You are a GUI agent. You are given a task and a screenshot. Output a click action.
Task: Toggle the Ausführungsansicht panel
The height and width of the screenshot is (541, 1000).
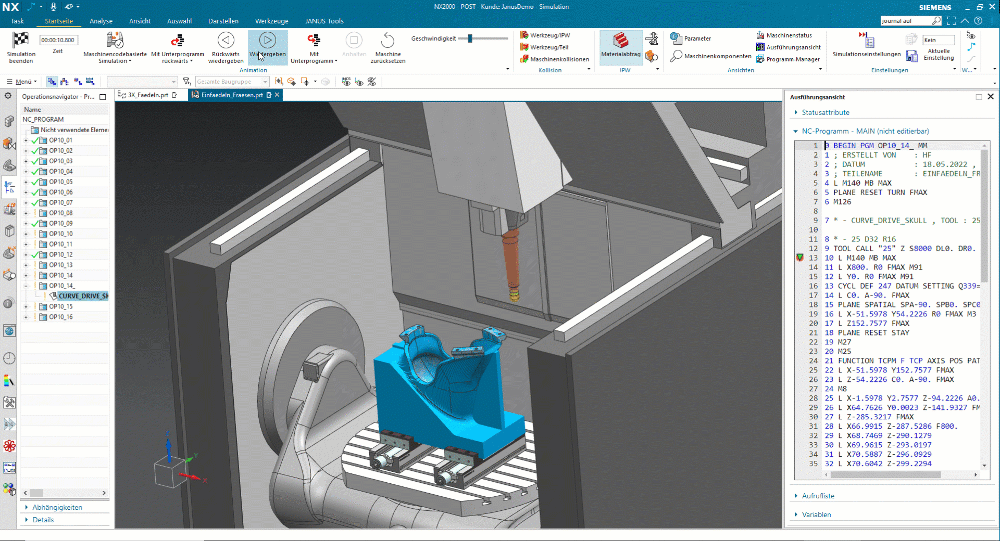tap(788, 47)
